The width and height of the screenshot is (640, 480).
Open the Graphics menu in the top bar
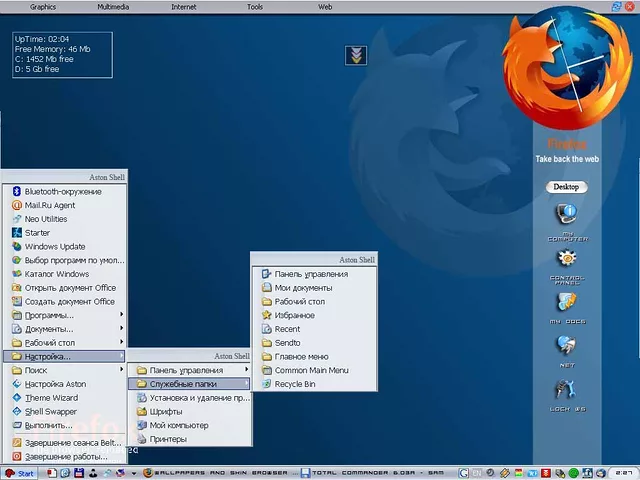(43, 6)
